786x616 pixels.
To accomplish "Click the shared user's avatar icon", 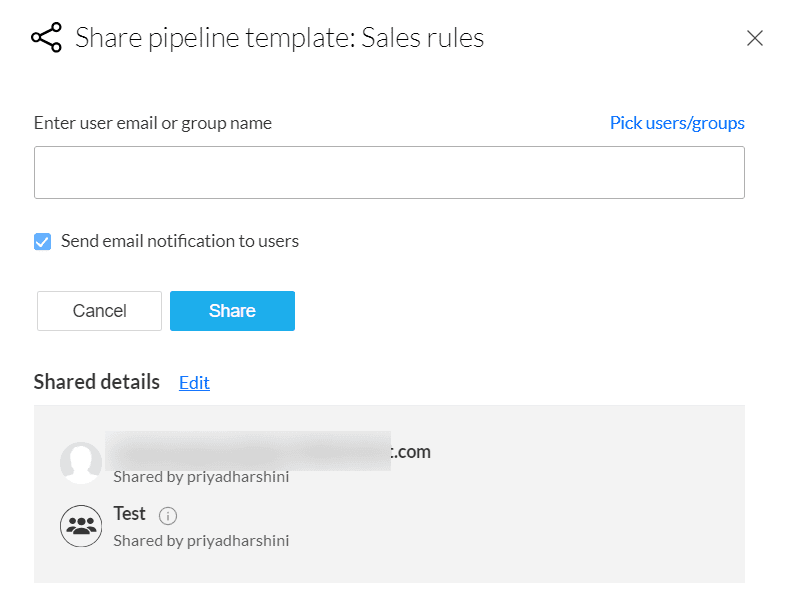I will coord(81,463).
